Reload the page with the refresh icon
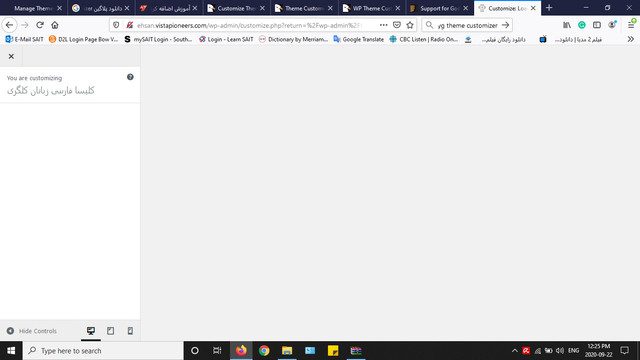The height and width of the screenshot is (360, 640). (40, 25)
